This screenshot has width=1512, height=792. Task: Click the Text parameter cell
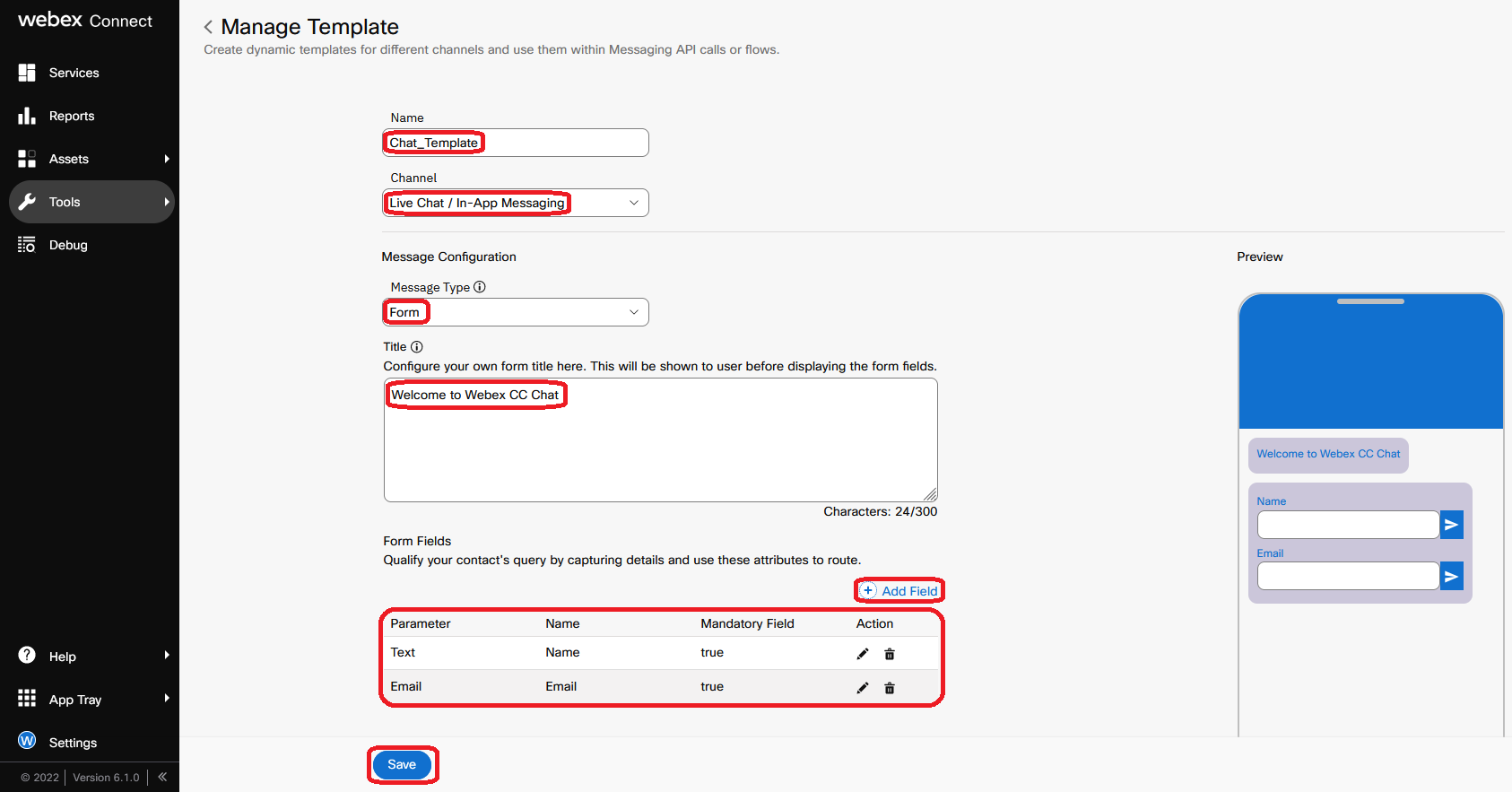403,652
